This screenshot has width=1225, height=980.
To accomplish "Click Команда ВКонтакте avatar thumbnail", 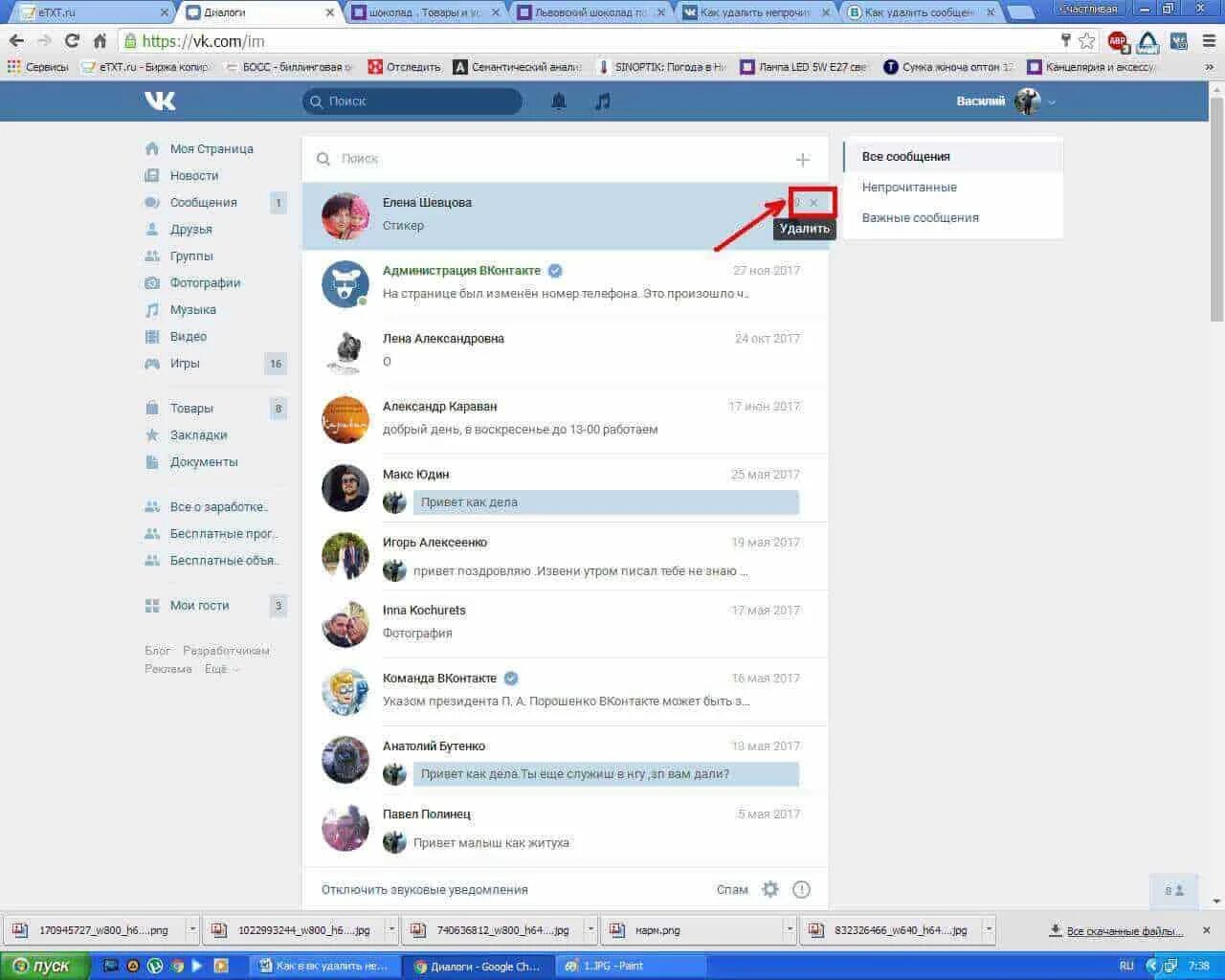I will pyautogui.click(x=345, y=692).
